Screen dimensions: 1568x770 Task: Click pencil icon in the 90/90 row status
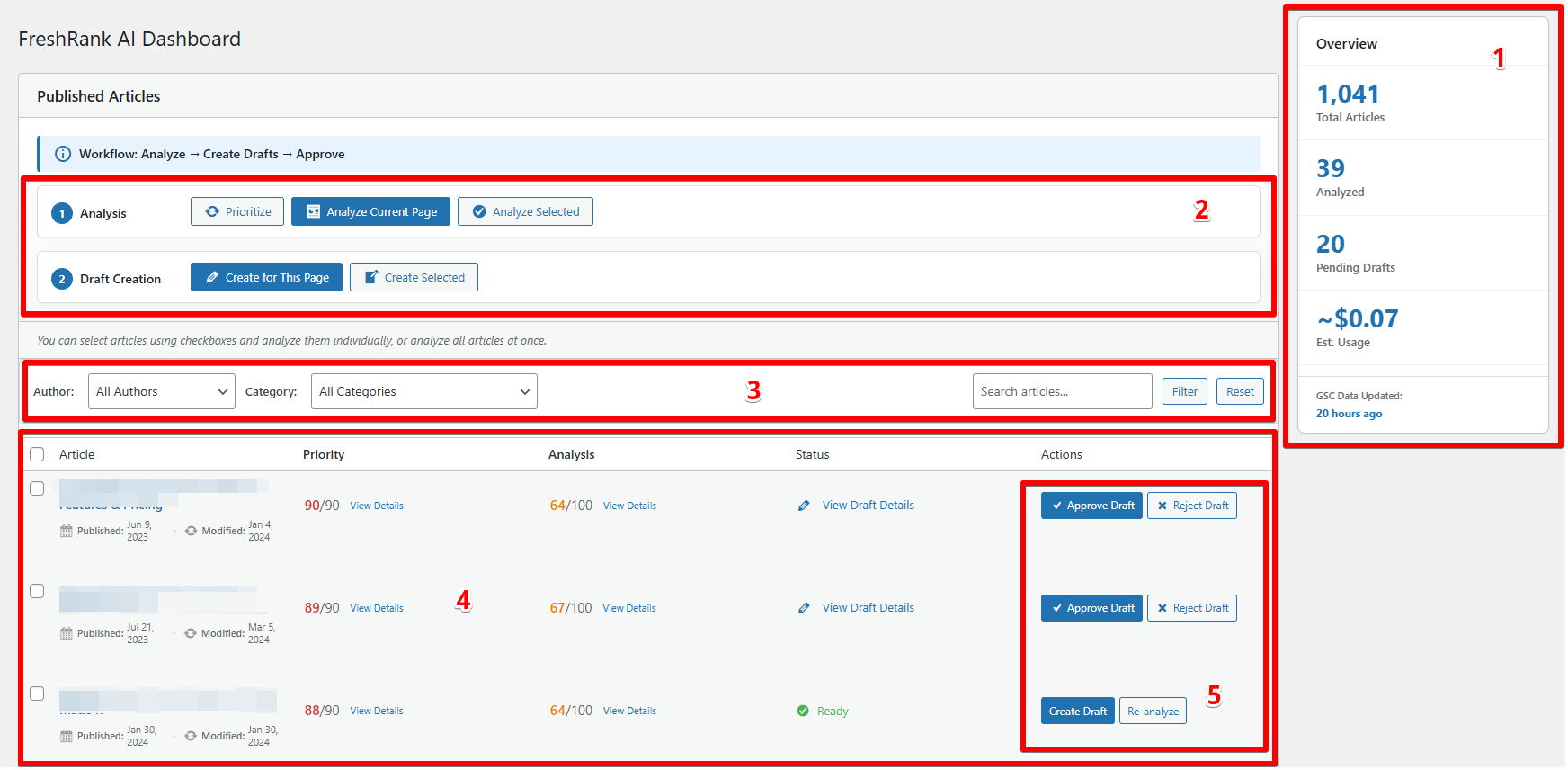click(804, 506)
